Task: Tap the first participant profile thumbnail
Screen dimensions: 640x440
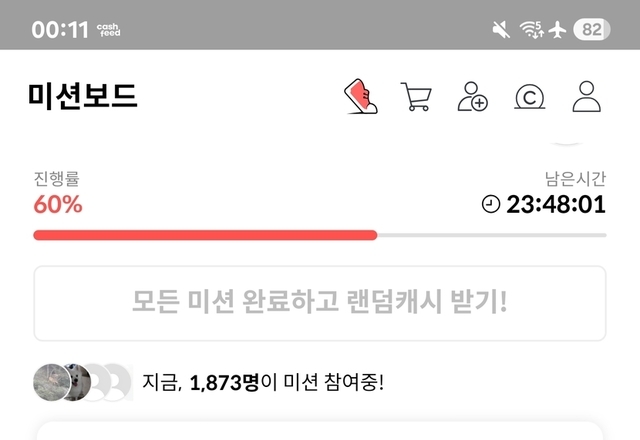Action: click(51, 382)
